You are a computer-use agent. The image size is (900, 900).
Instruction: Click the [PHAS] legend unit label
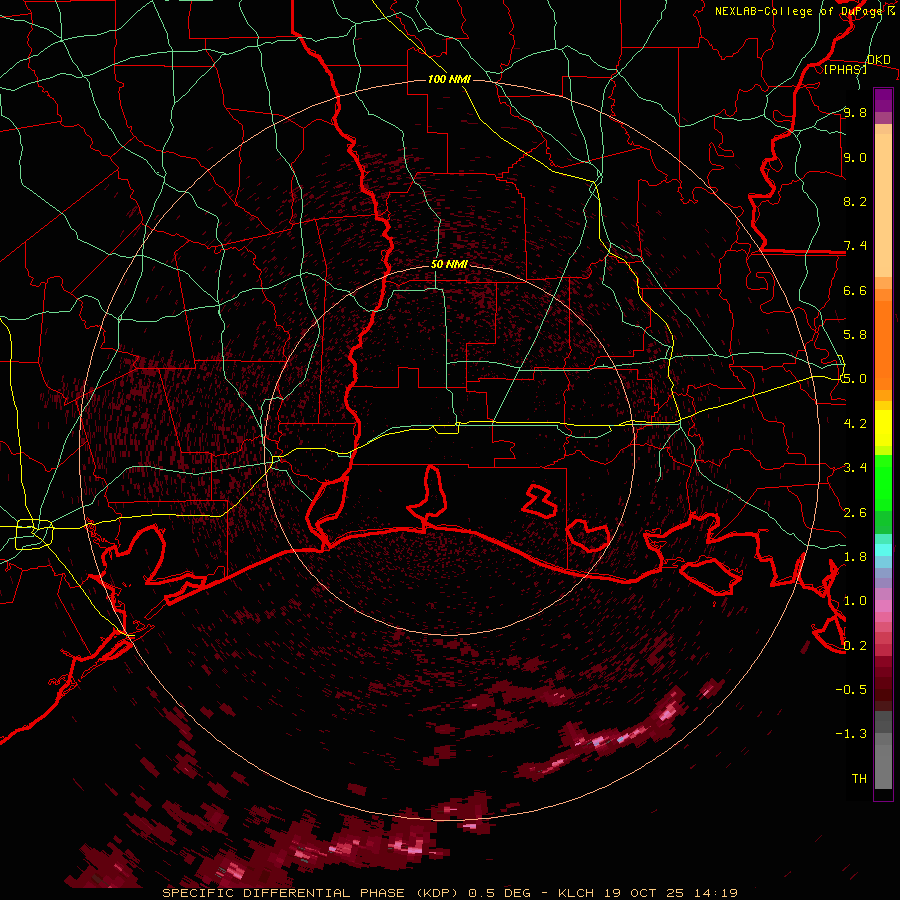(845, 69)
